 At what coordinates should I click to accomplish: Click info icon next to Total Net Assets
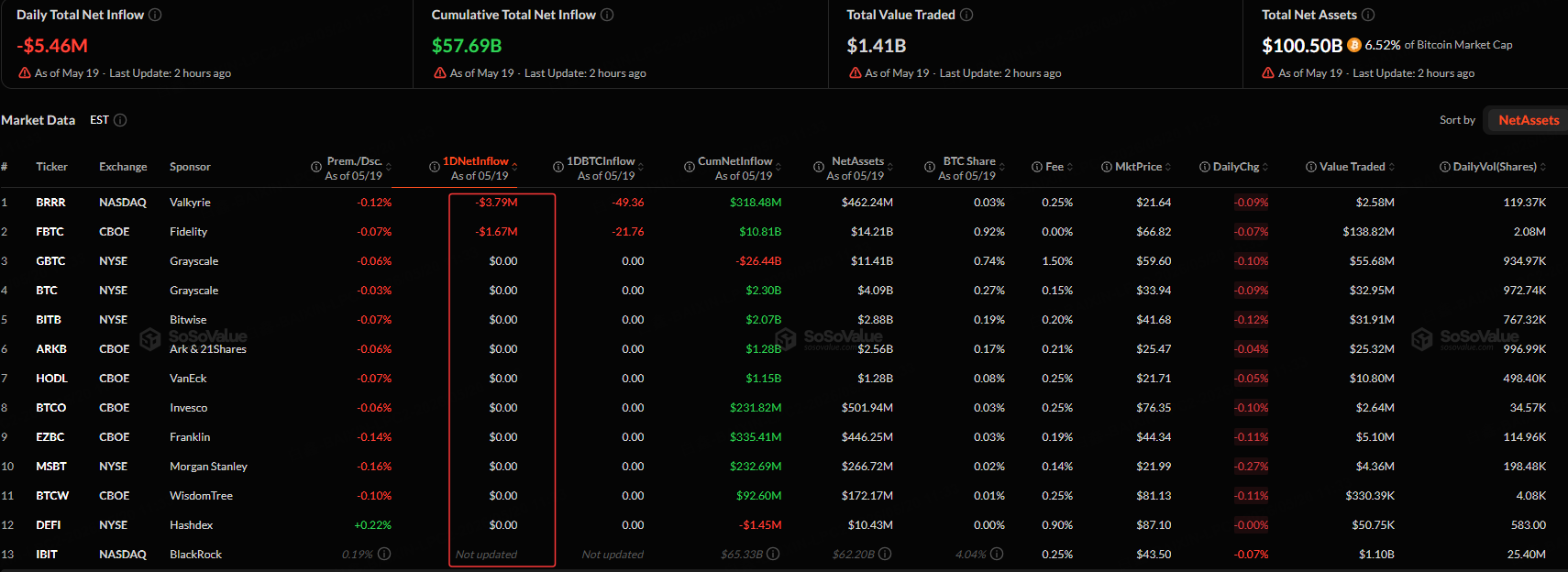[x=1368, y=15]
